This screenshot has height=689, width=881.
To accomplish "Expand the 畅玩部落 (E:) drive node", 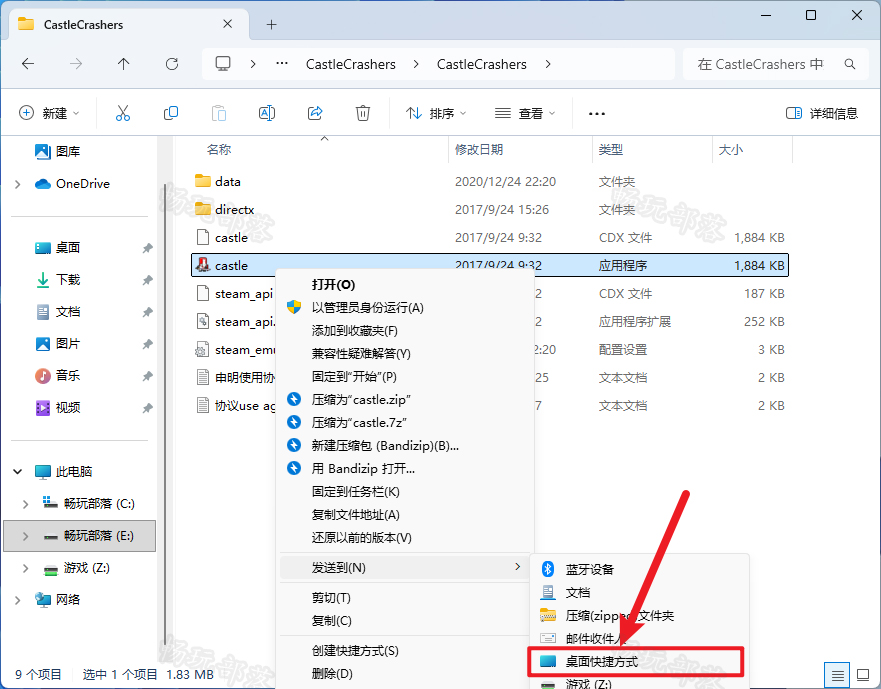I will (25, 536).
